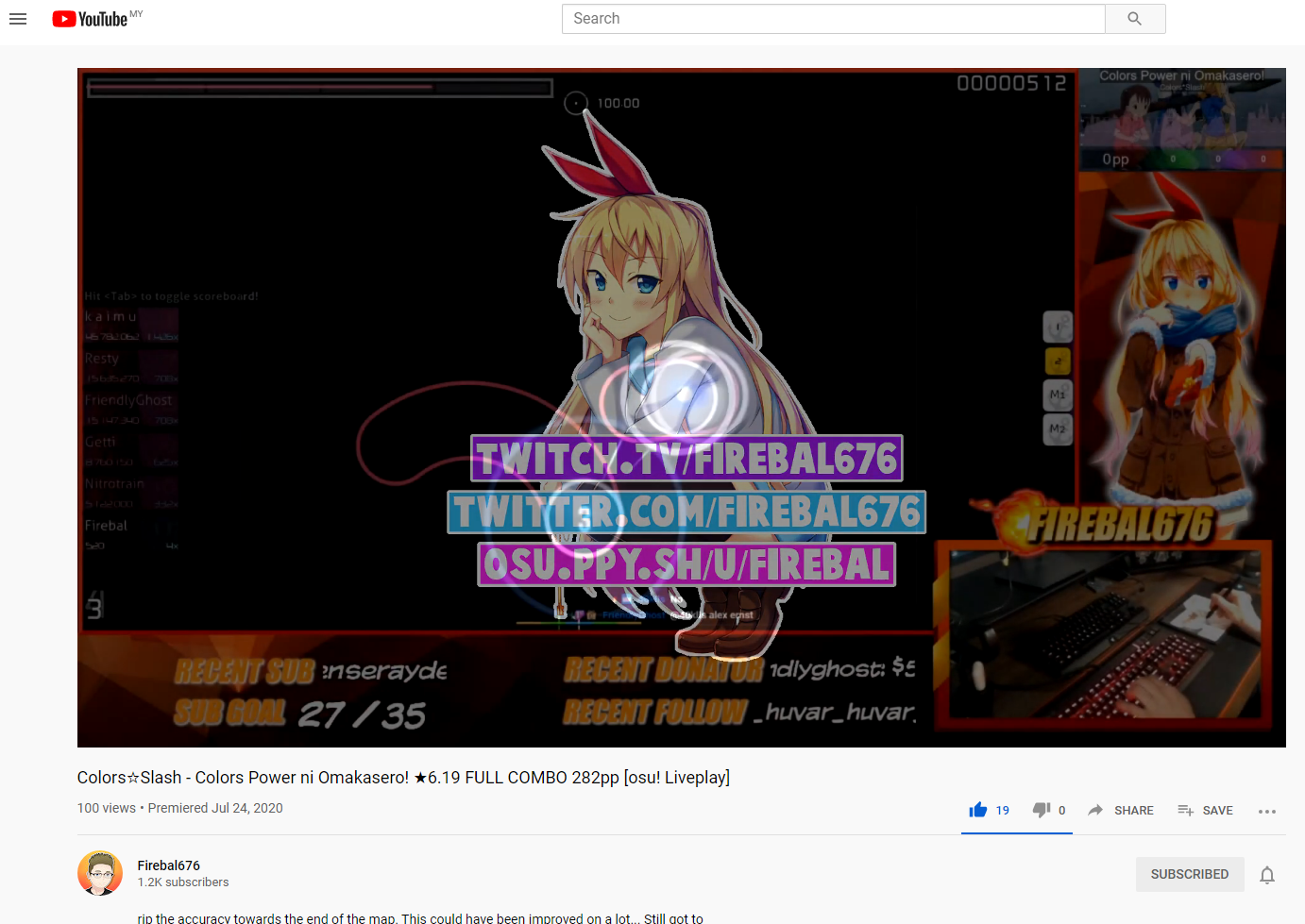Image resolution: width=1305 pixels, height=924 pixels.
Task: Save the video to a playlist
Action: pyautogui.click(x=1205, y=810)
